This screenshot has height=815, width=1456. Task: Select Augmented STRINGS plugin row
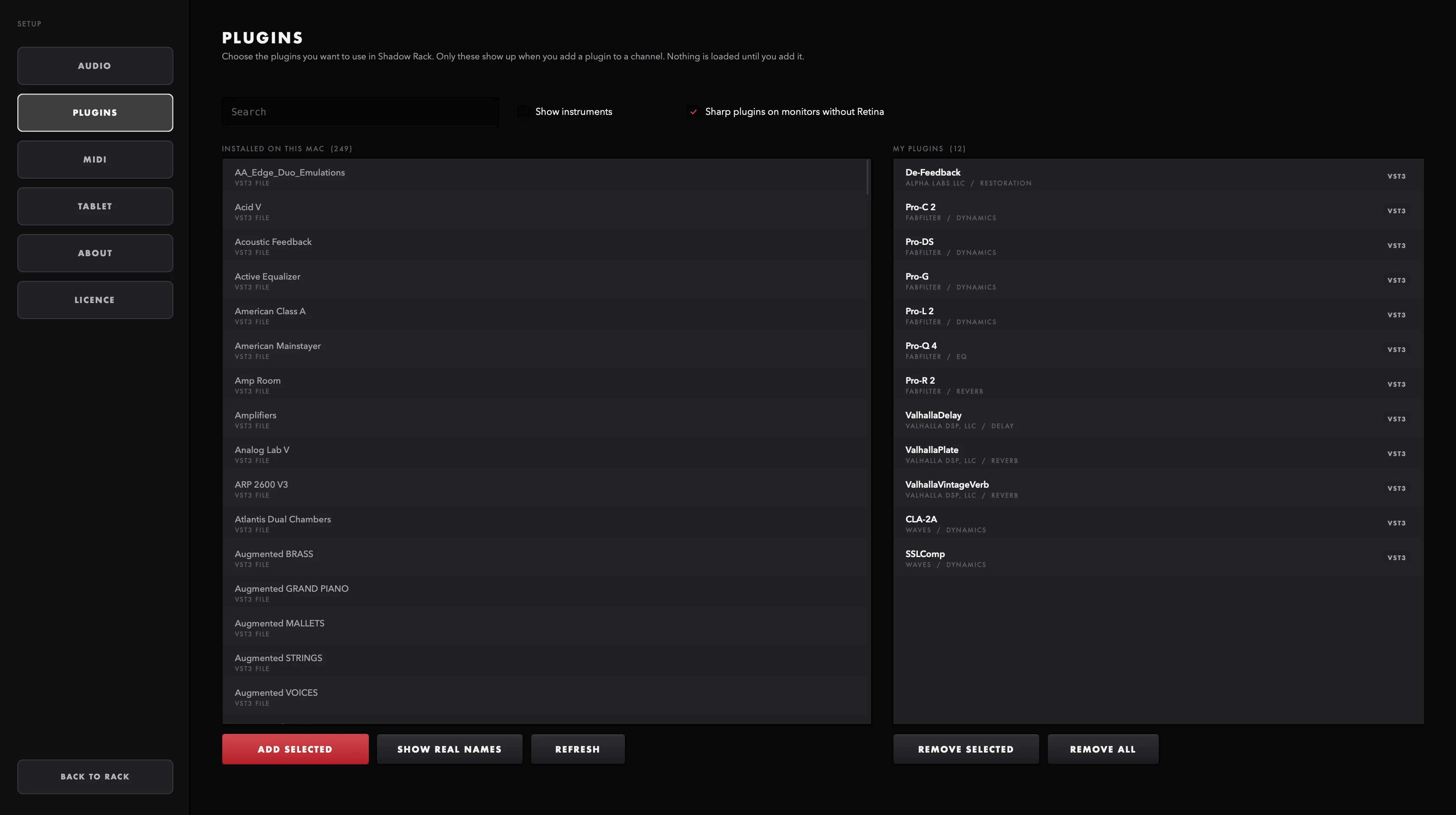[x=544, y=662]
